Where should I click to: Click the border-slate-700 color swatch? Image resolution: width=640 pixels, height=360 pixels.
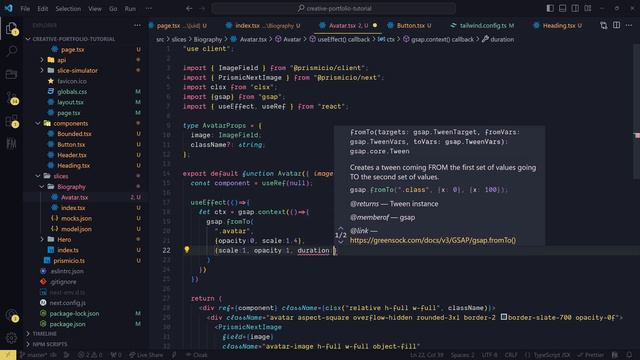(504, 317)
